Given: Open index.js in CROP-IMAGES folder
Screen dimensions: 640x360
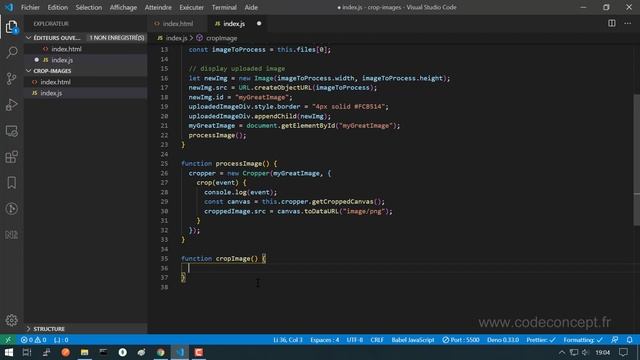Looking at the screenshot, I should tap(86, 93).
